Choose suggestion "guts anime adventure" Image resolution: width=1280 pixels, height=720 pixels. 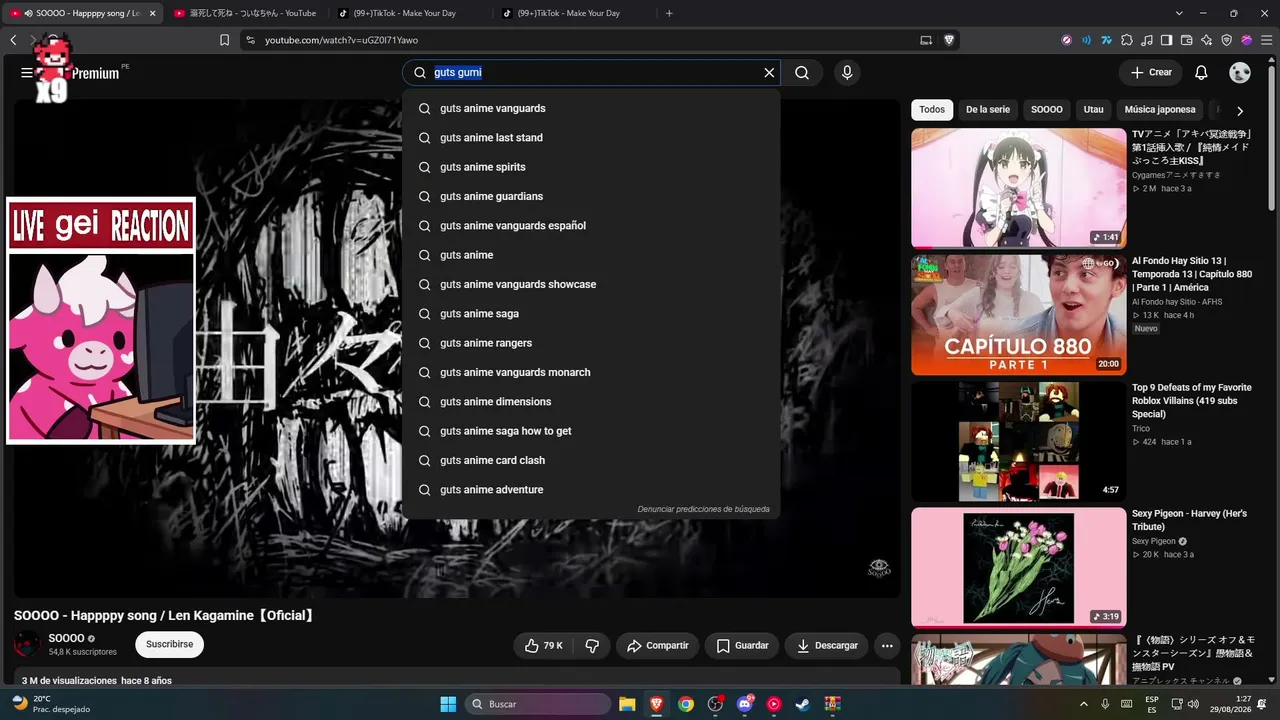pyautogui.click(x=591, y=490)
